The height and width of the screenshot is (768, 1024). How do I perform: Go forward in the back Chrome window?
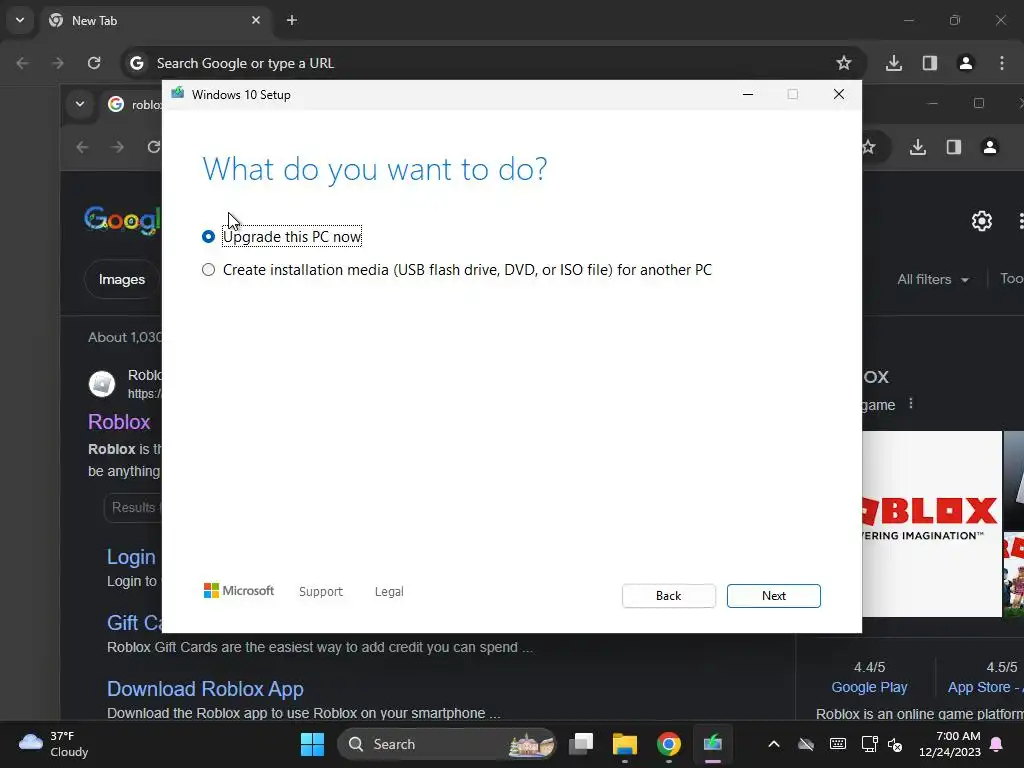coord(118,147)
